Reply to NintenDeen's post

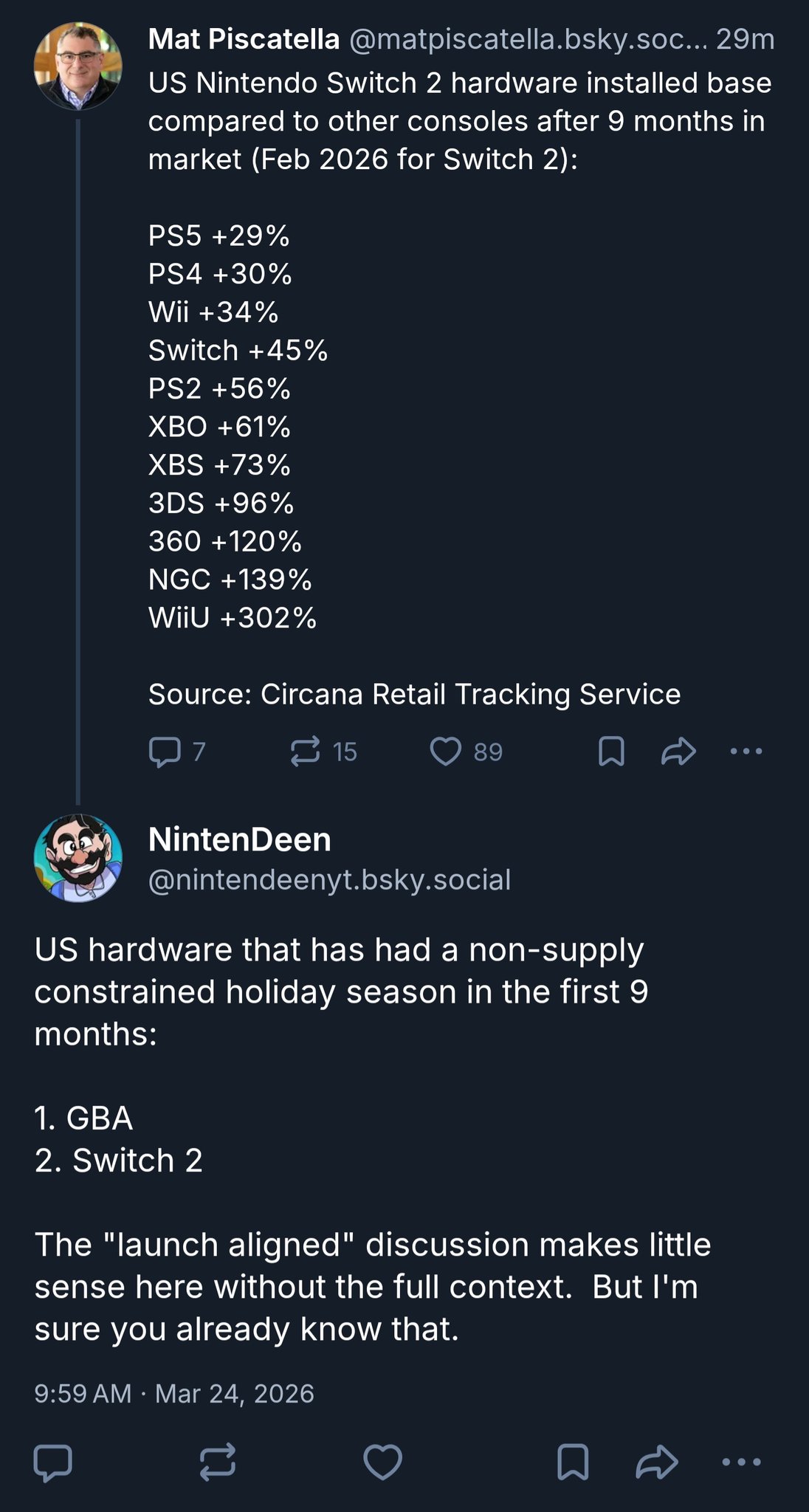(x=53, y=1462)
